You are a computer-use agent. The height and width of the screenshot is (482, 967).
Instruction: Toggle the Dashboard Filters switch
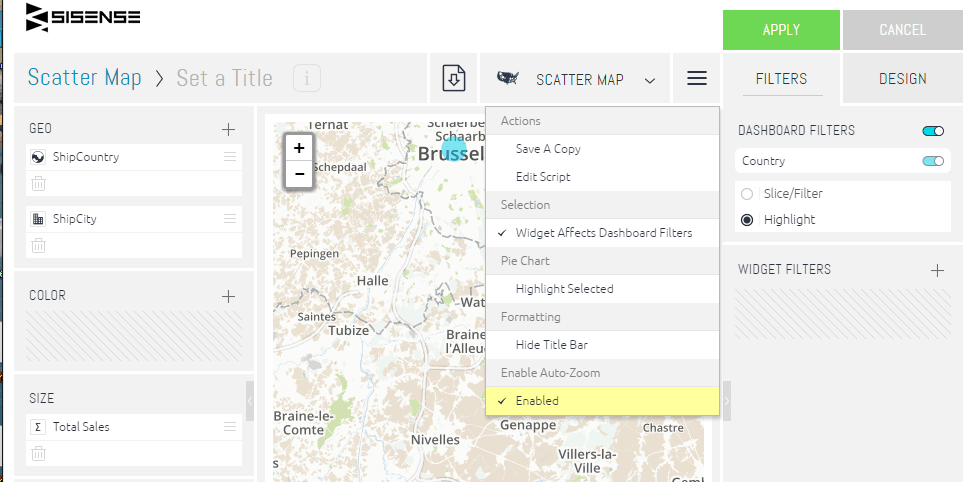point(933,131)
